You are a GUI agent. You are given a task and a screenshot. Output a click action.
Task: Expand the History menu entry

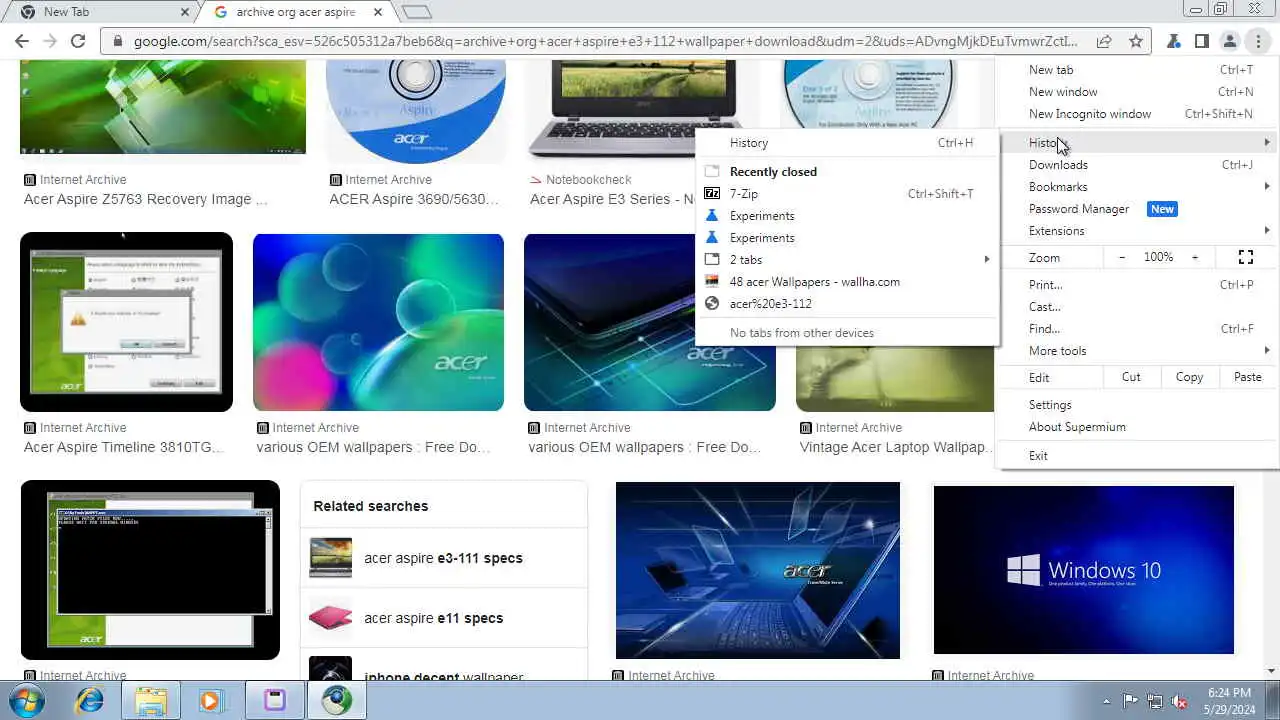1137,143
